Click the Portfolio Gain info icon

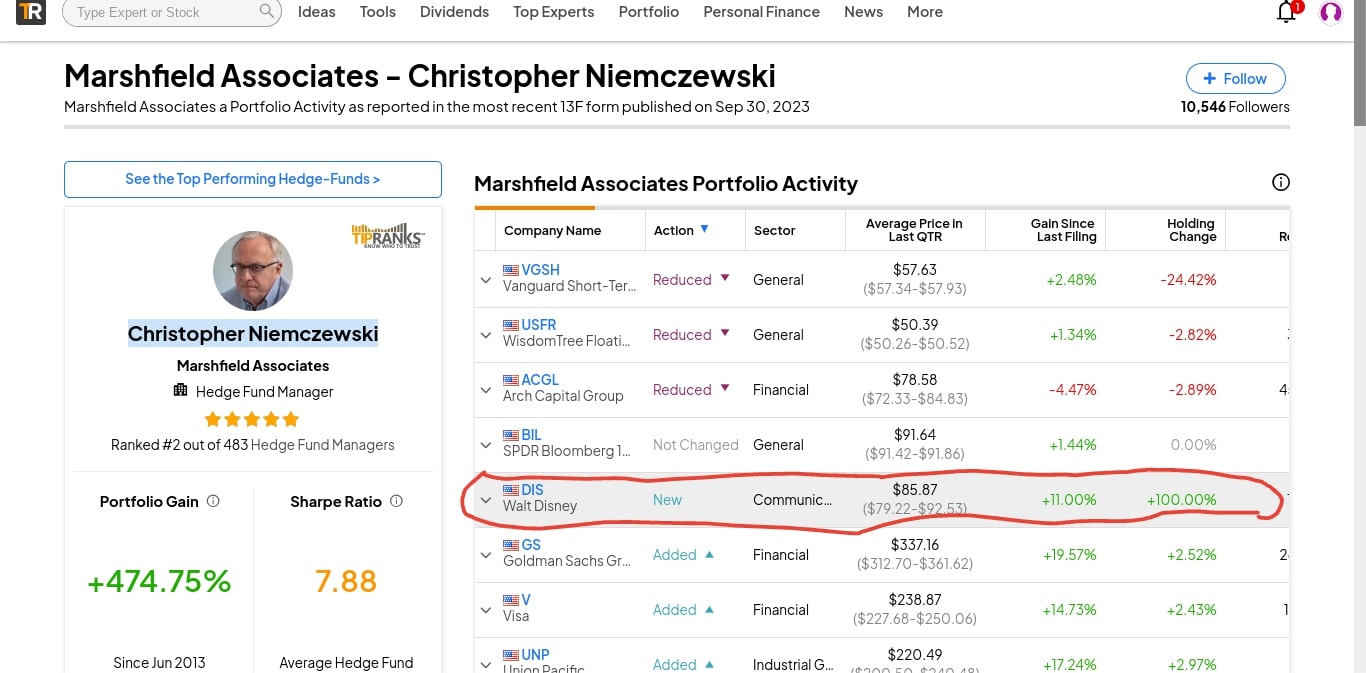pos(213,501)
